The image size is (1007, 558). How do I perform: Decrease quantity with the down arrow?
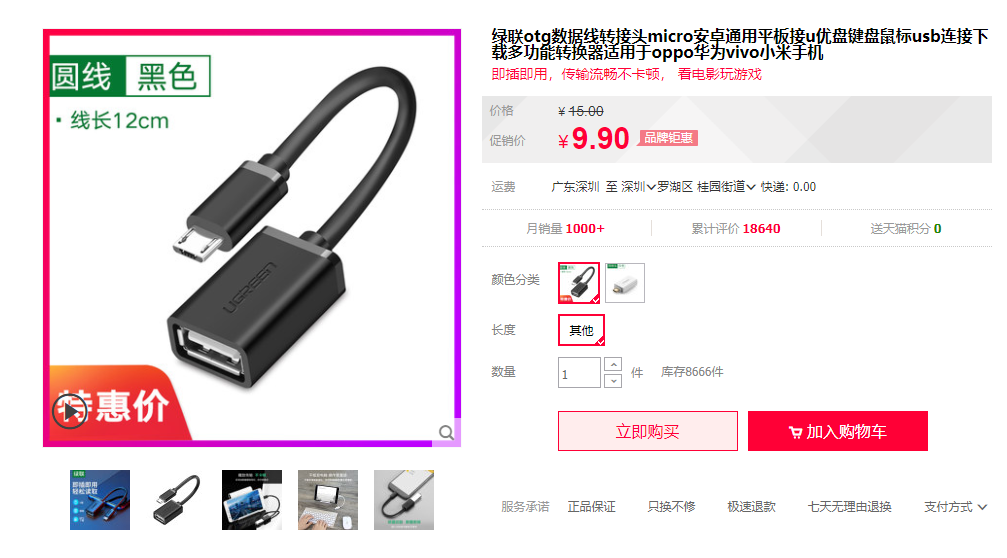click(x=613, y=381)
